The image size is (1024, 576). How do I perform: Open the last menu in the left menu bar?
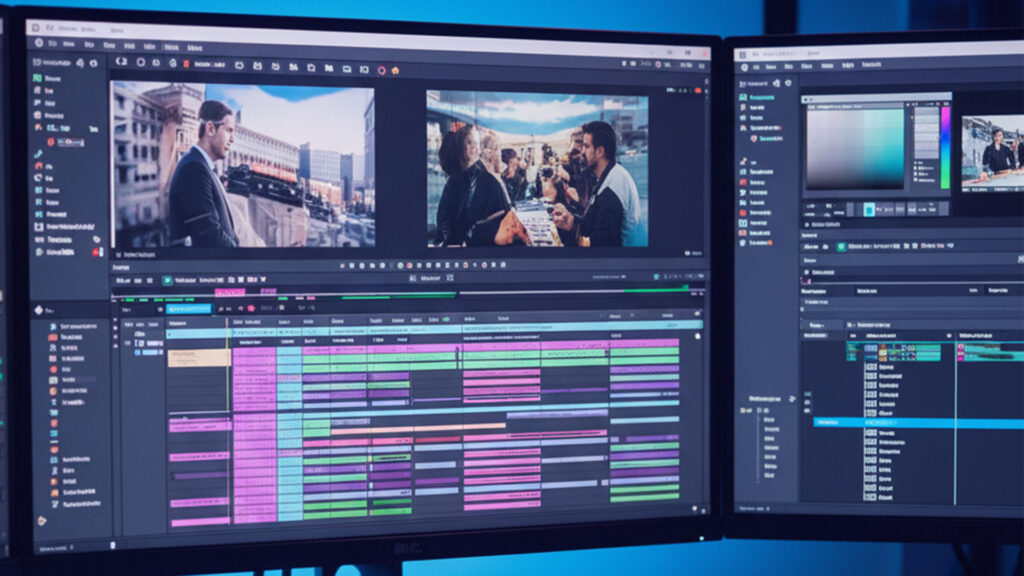(x=194, y=46)
